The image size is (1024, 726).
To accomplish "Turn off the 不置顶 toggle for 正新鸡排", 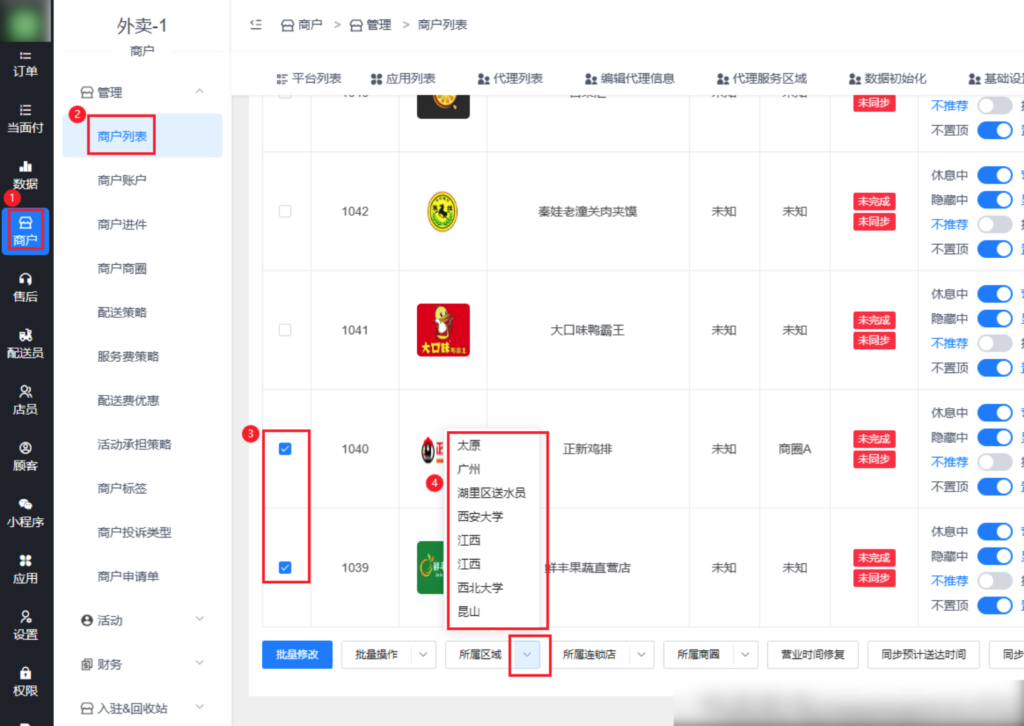I will [x=995, y=486].
